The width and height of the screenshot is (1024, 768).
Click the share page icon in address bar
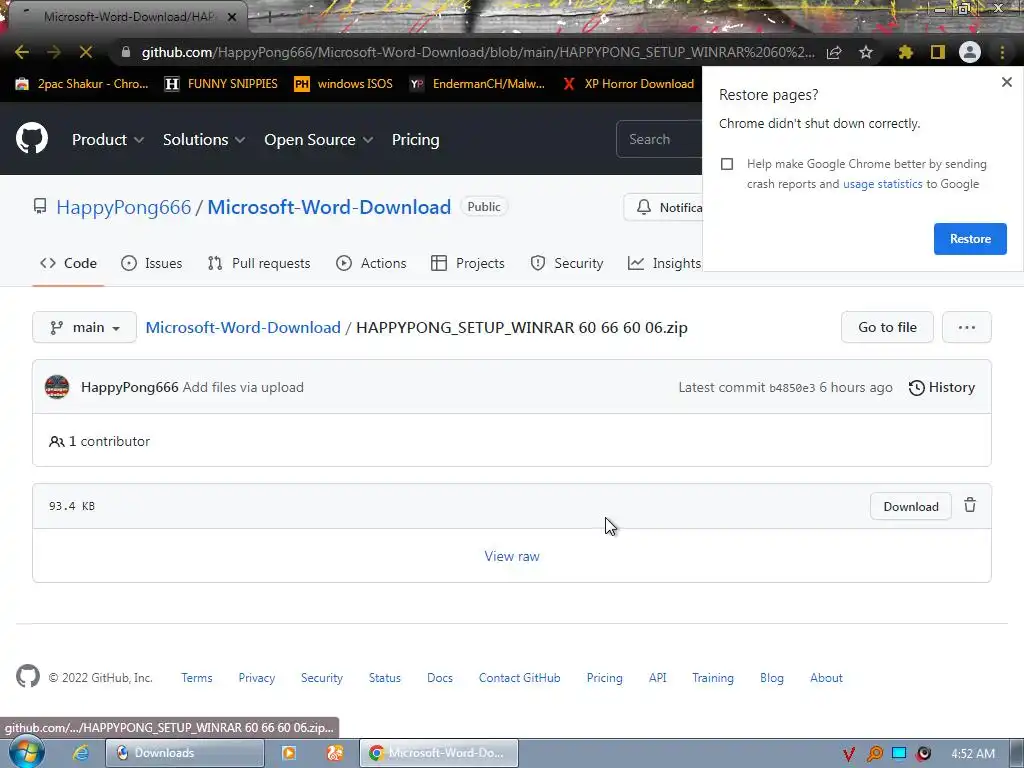click(x=834, y=52)
